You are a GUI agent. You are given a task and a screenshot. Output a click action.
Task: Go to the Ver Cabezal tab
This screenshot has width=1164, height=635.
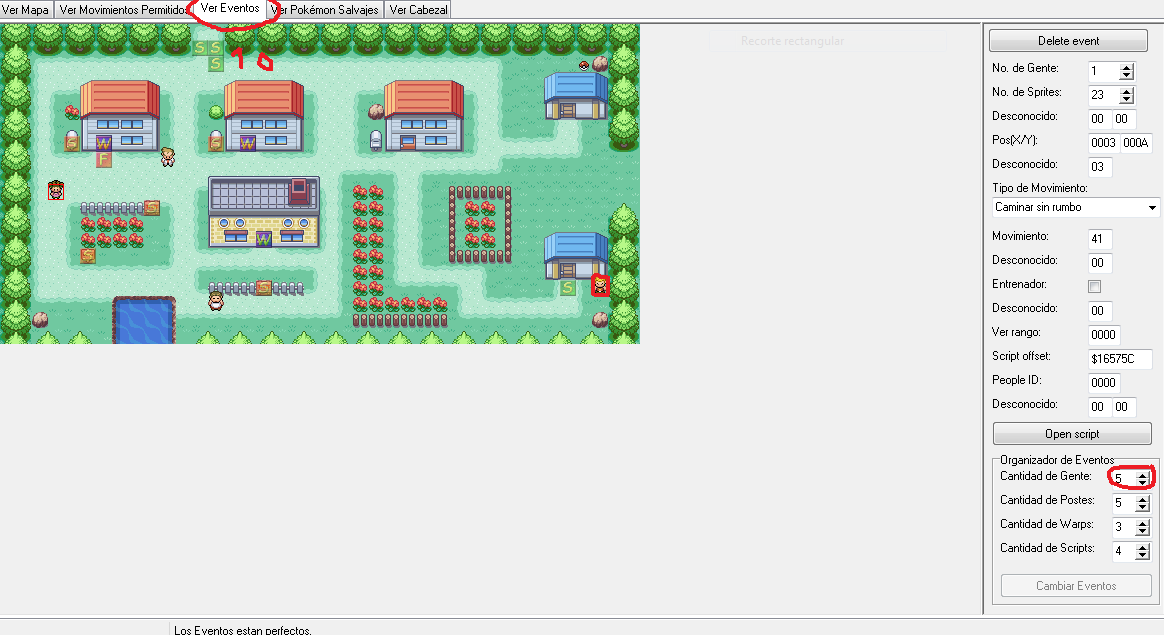coord(418,9)
